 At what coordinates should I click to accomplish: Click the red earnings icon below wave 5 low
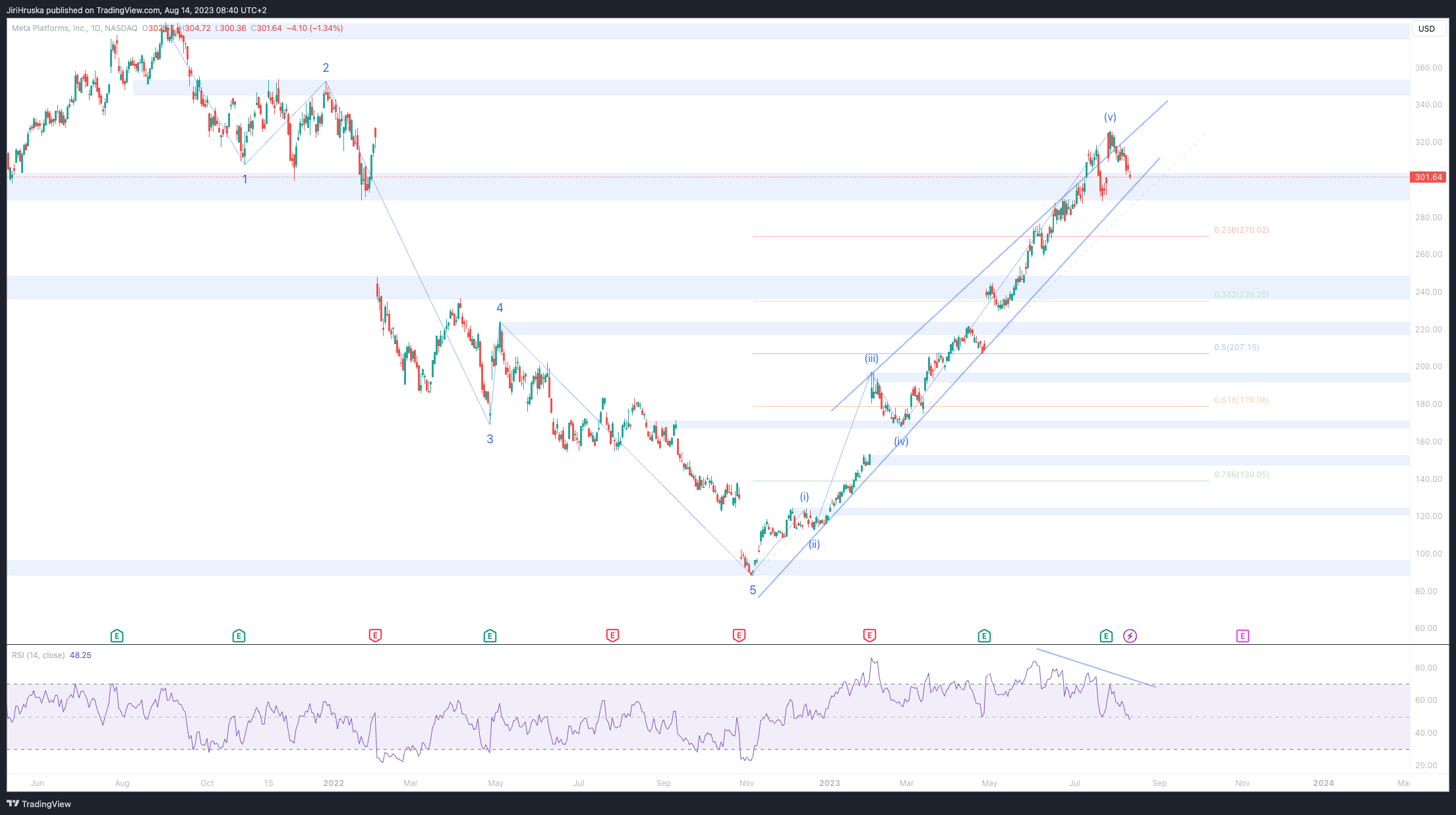click(x=739, y=636)
